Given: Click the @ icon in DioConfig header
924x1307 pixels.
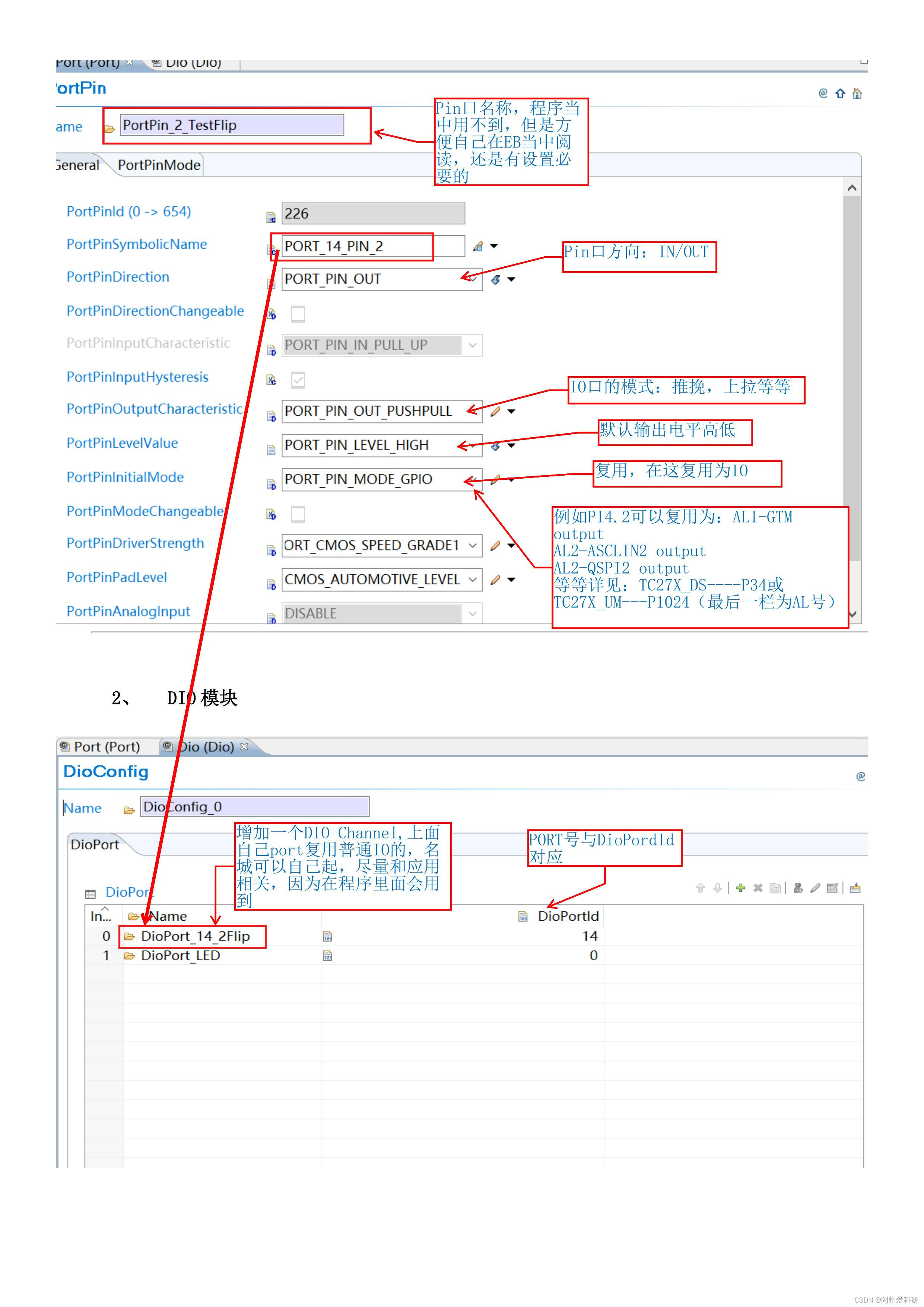Looking at the screenshot, I should point(861,776).
